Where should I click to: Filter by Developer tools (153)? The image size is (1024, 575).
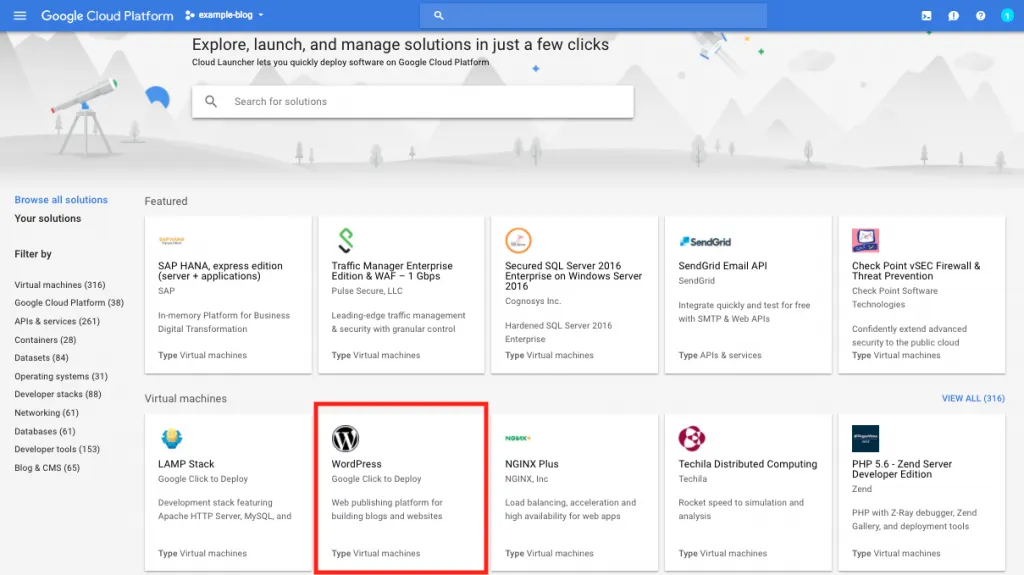point(57,449)
